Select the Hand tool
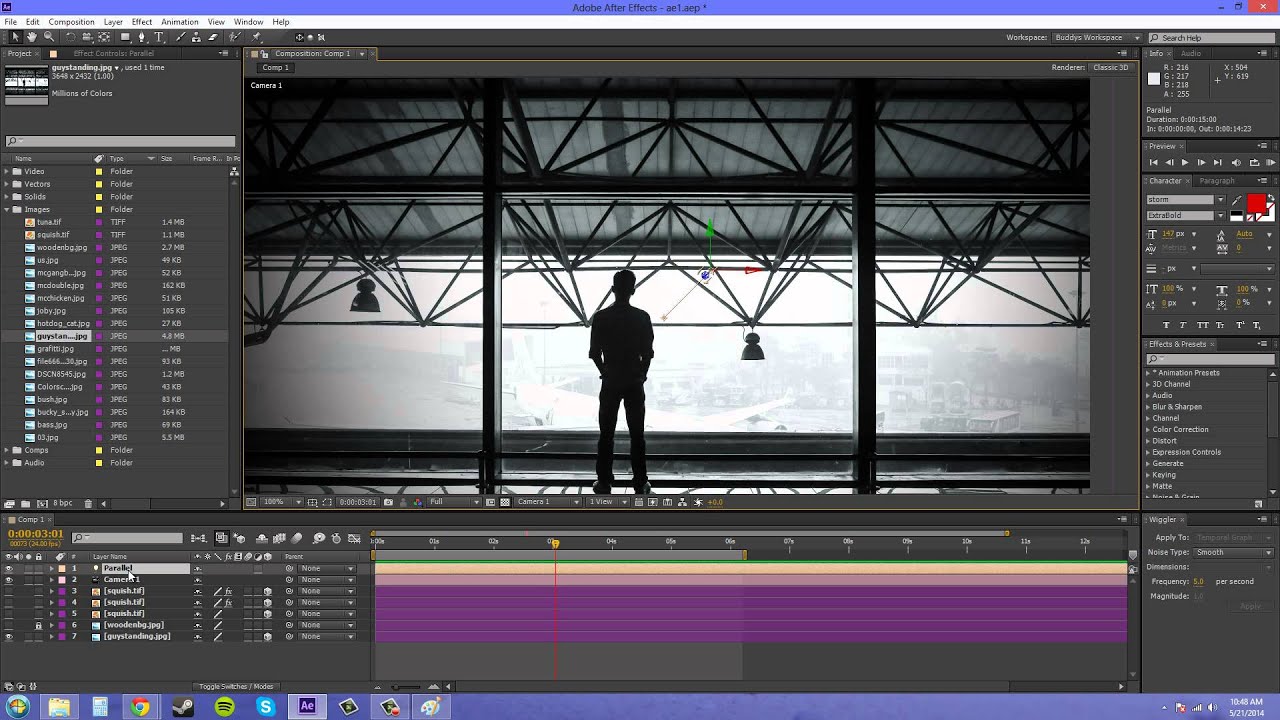Viewport: 1280px width, 720px height. (x=32, y=37)
